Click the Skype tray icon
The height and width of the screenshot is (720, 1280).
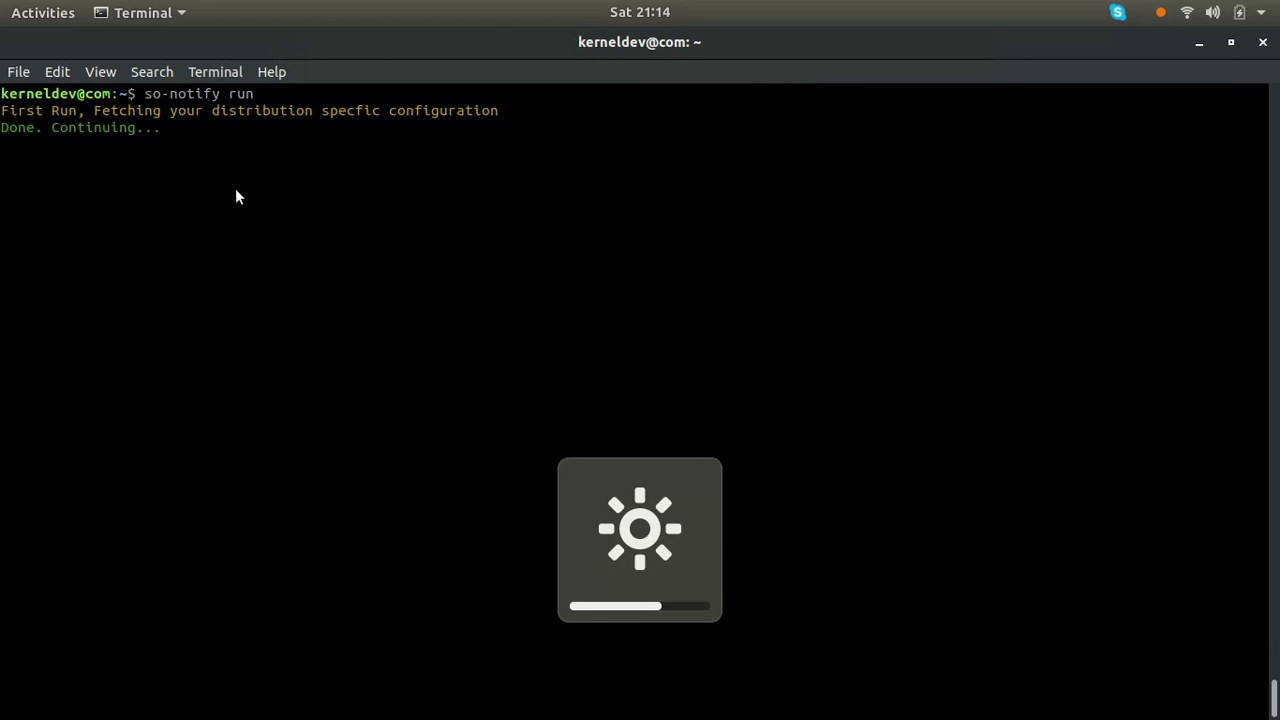click(x=1118, y=13)
